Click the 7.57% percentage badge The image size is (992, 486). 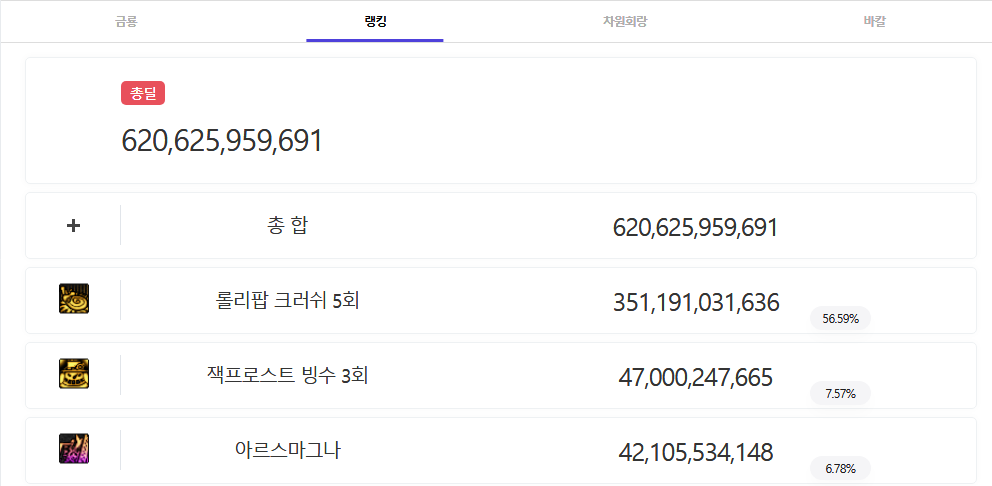pos(840,394)
